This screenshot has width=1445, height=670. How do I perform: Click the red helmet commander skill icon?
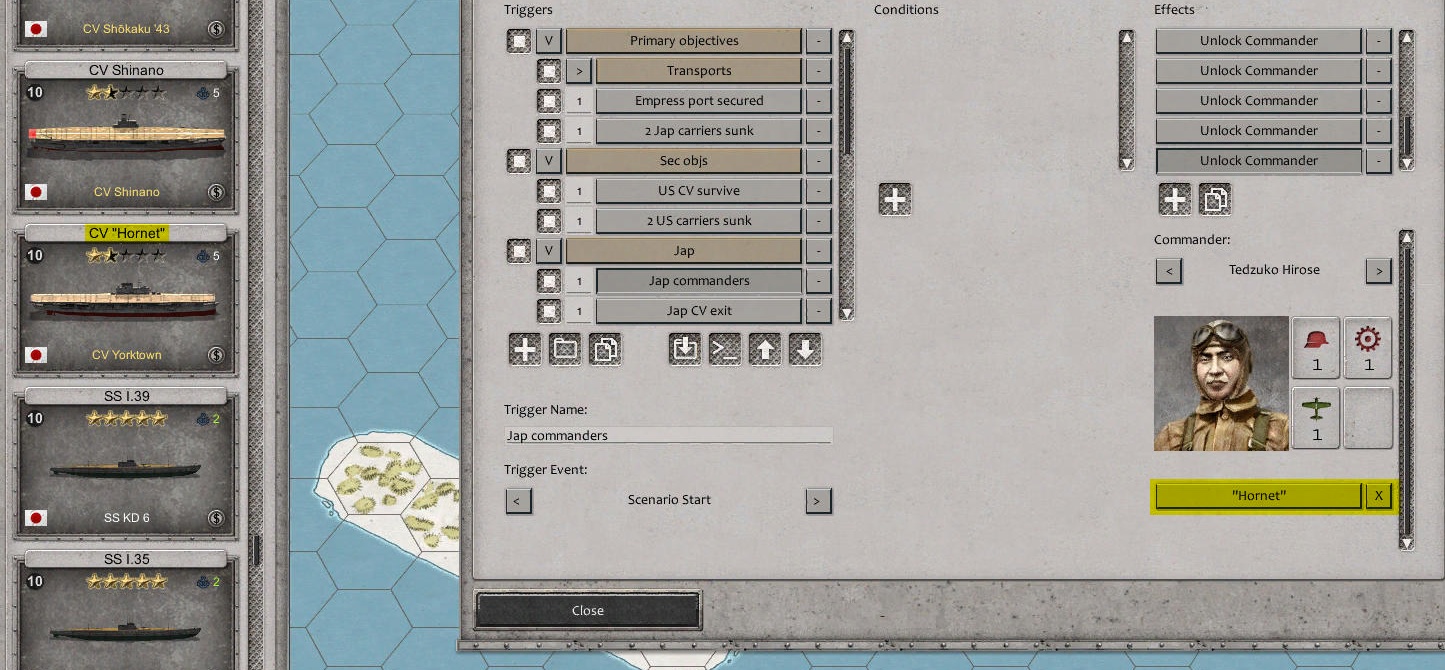1316,348
